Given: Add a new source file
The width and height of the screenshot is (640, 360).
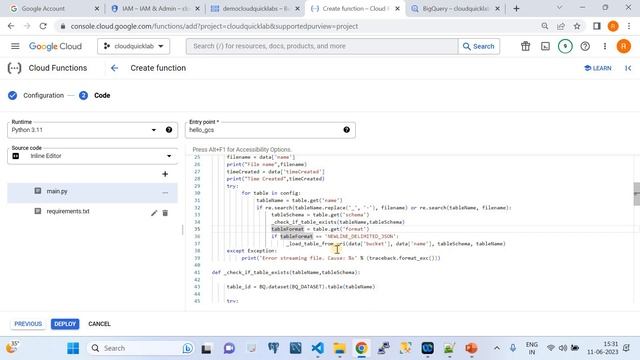Looking at the screenshot, I should 165,174.
